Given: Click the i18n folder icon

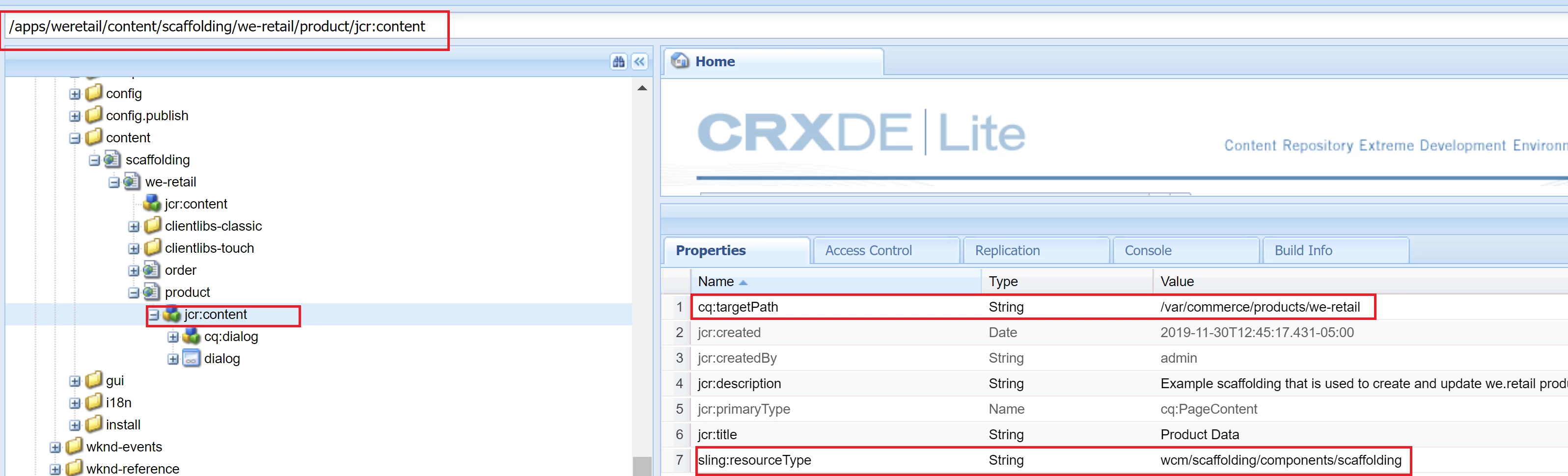Looking at the screenshot, I should point(94,402).
